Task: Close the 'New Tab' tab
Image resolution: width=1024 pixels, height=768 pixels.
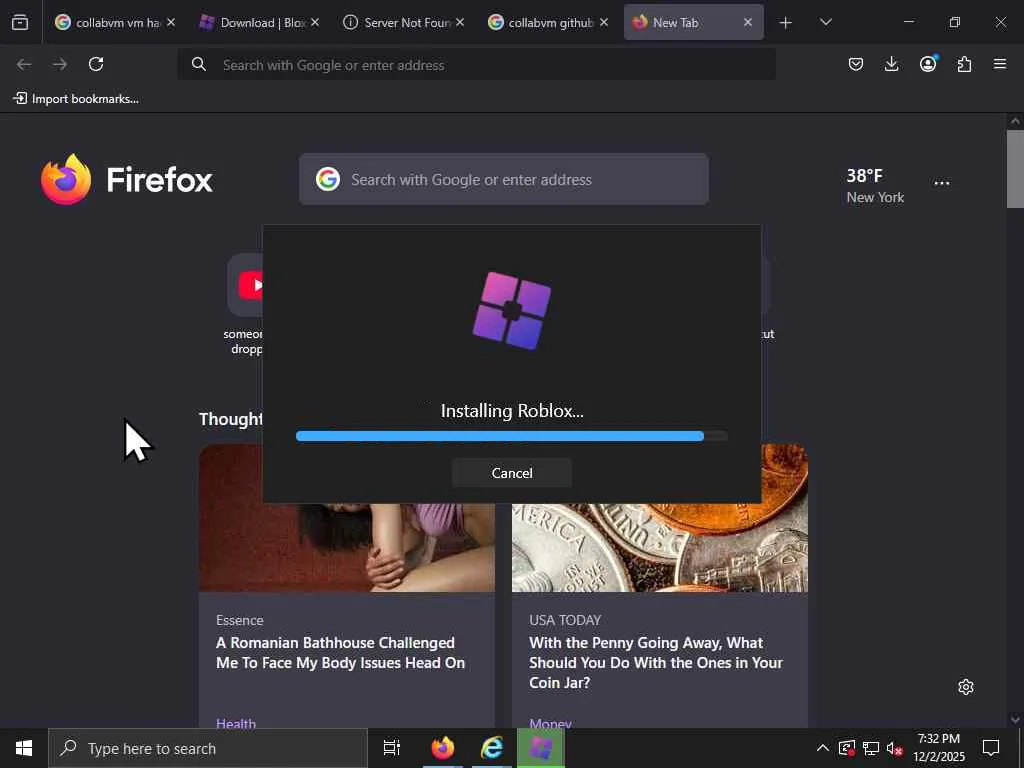Action: pyautogui.click(x=748, y=22)
